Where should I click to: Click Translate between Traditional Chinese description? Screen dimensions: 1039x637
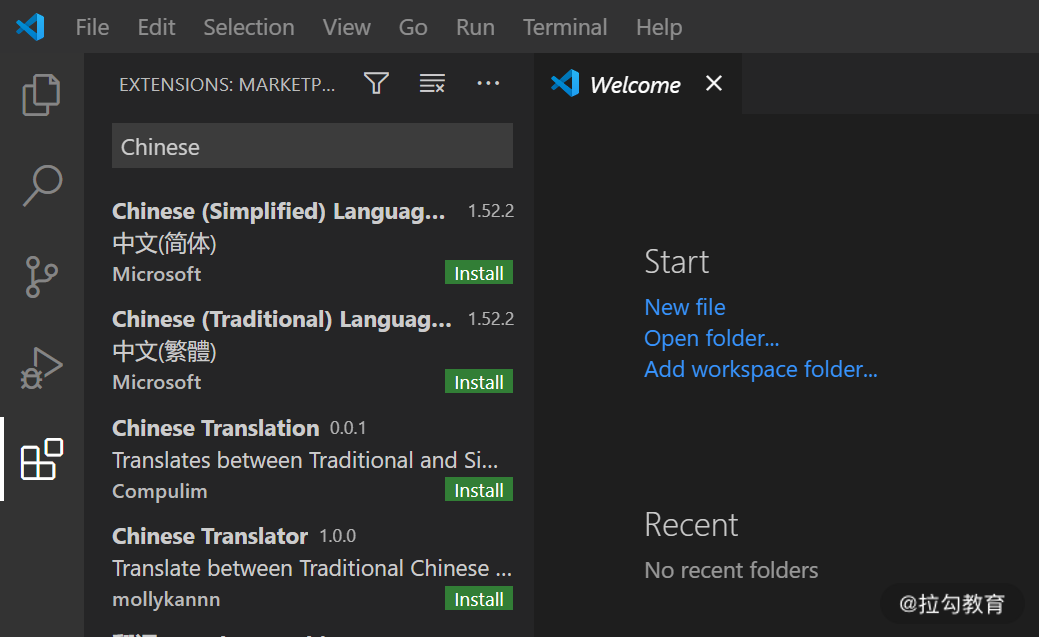[x=311, y=569]
